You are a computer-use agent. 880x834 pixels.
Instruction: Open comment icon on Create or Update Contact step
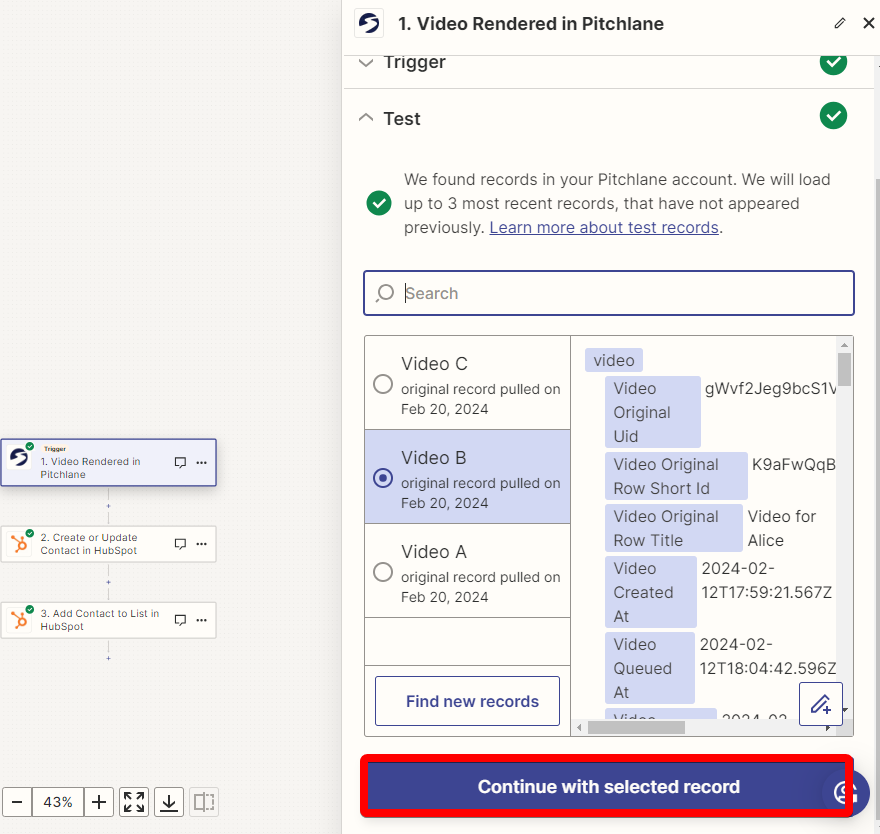(180, 544)
